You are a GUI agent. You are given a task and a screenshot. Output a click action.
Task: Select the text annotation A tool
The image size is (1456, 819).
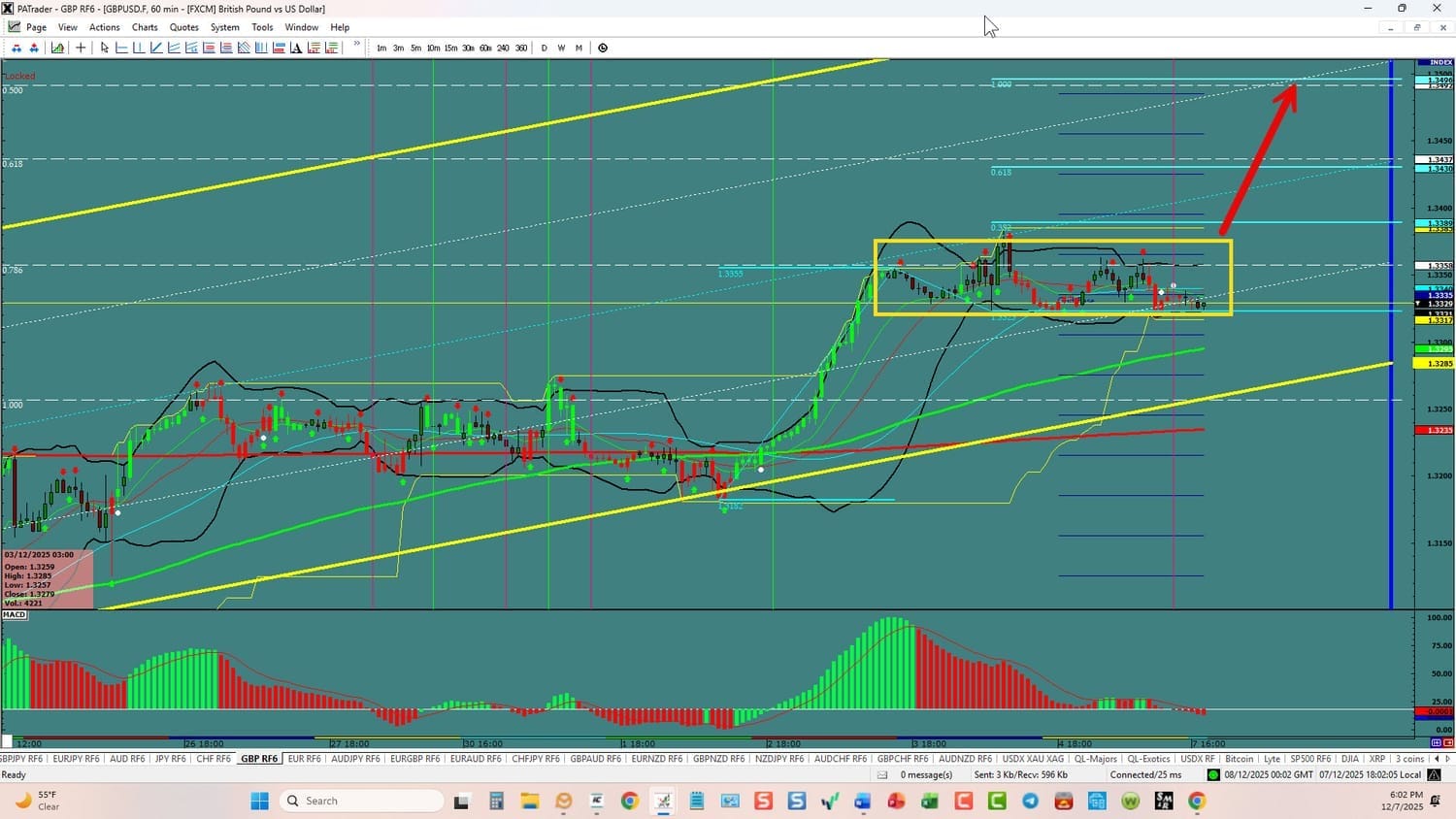pos(296,48)
